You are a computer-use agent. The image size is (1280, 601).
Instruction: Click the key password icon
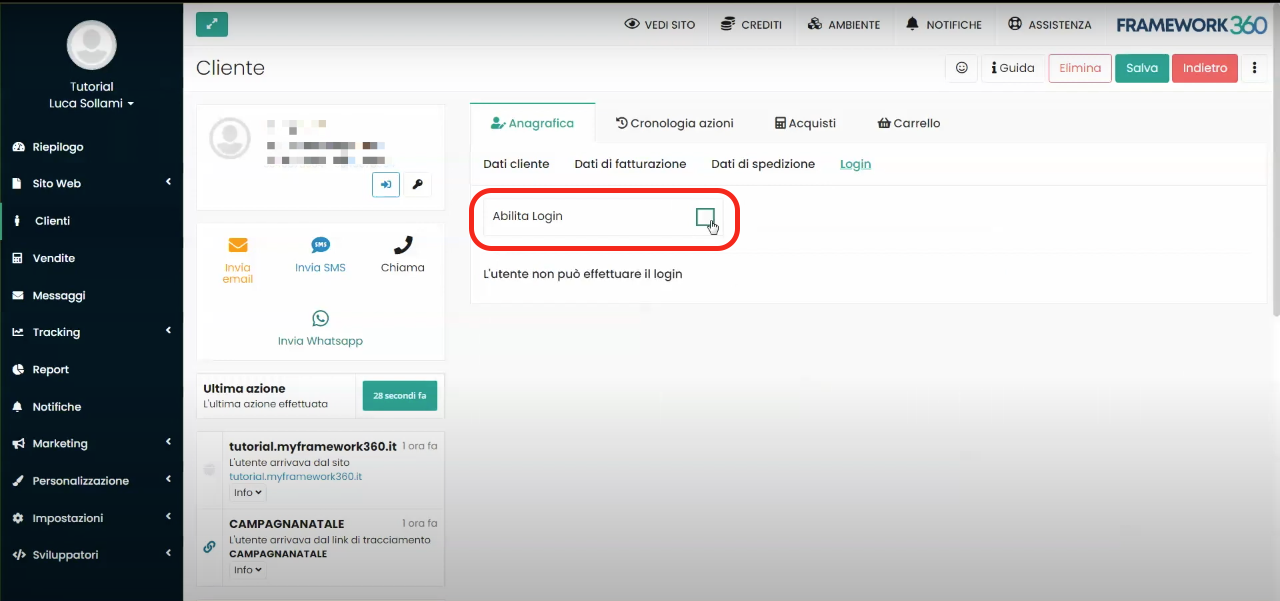418,184
